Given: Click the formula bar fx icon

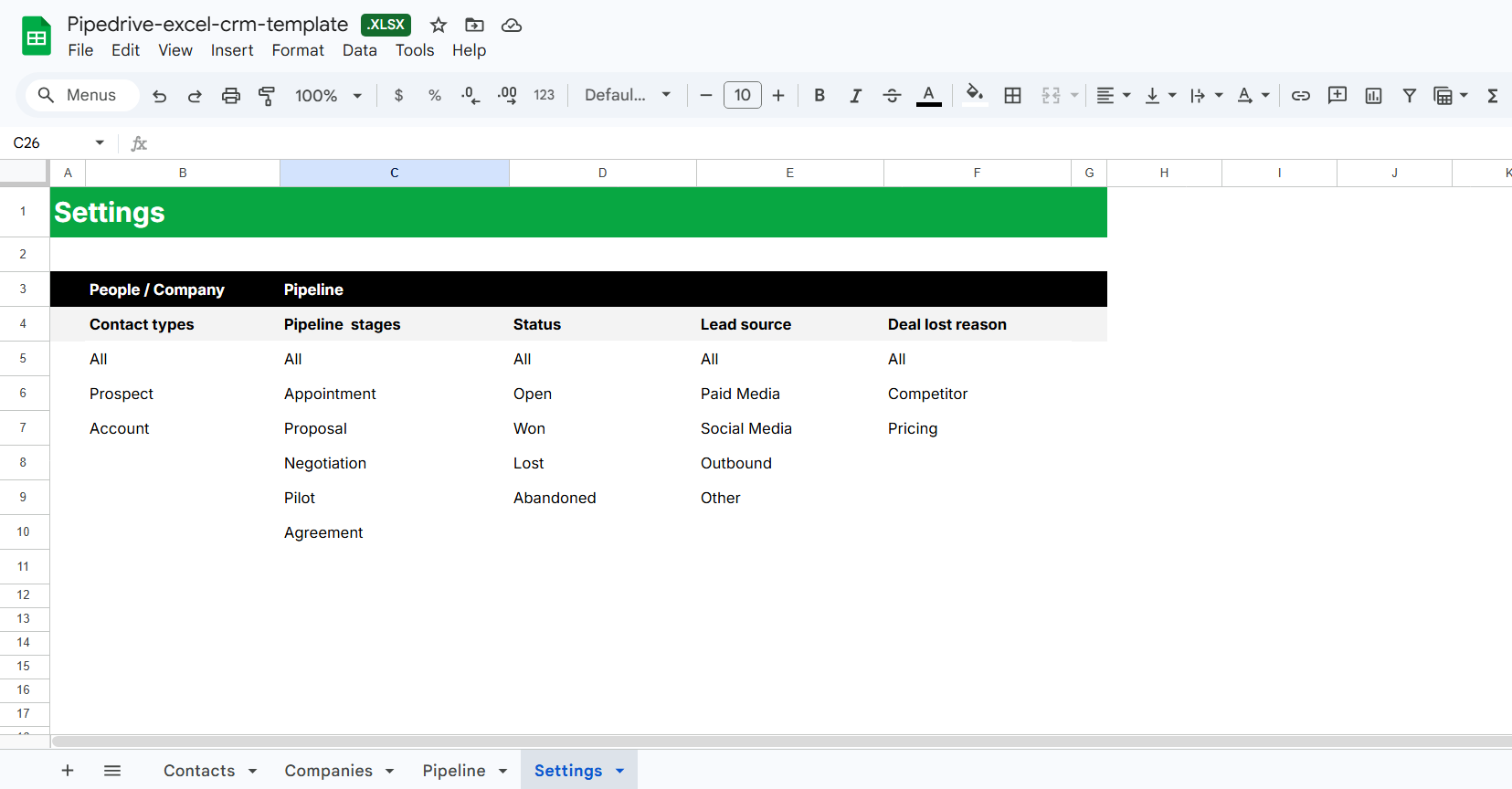Looking at the screenshot, I should coord(139,143).
